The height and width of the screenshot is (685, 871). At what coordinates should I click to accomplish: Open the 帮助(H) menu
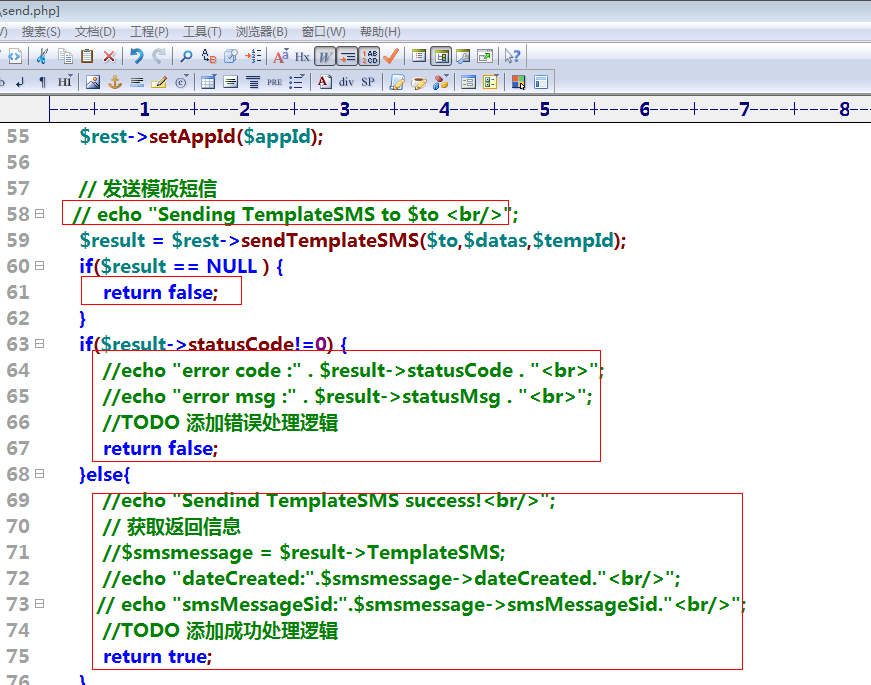tap(381, 32)
